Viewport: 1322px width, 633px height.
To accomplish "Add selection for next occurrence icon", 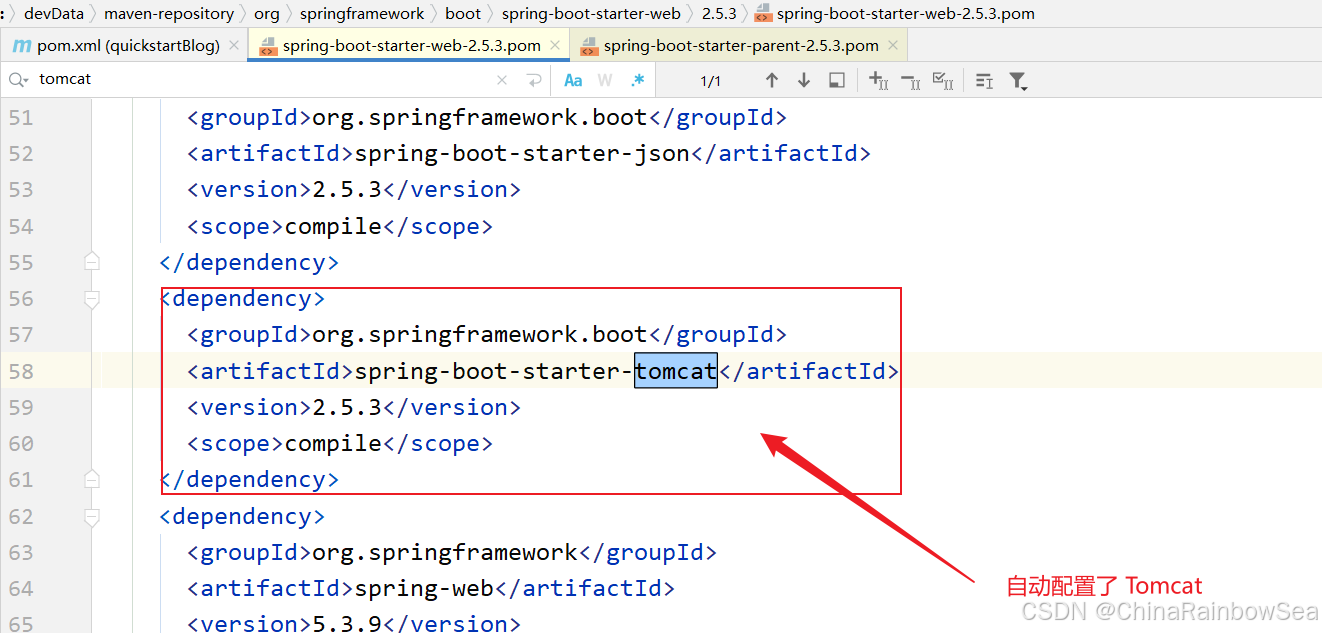I will pyautogui.click(x=878, y=80).
